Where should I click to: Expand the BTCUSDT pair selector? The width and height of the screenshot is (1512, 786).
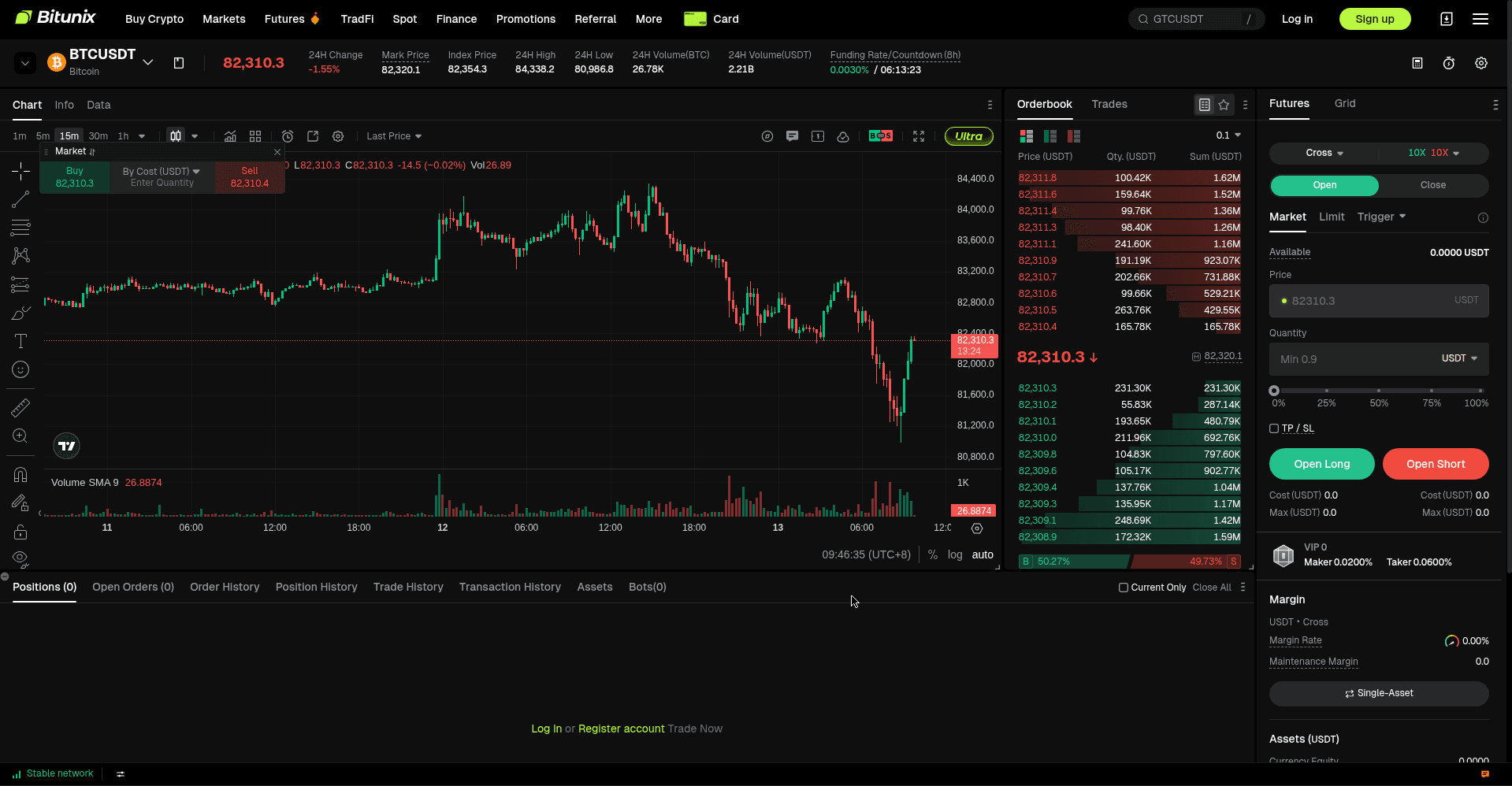(x=147, y=62)
